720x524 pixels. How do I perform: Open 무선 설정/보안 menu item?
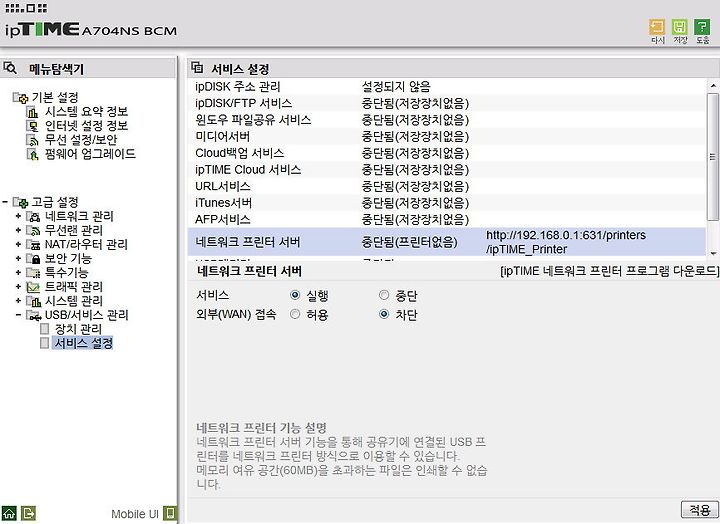(x=81, y=140)
